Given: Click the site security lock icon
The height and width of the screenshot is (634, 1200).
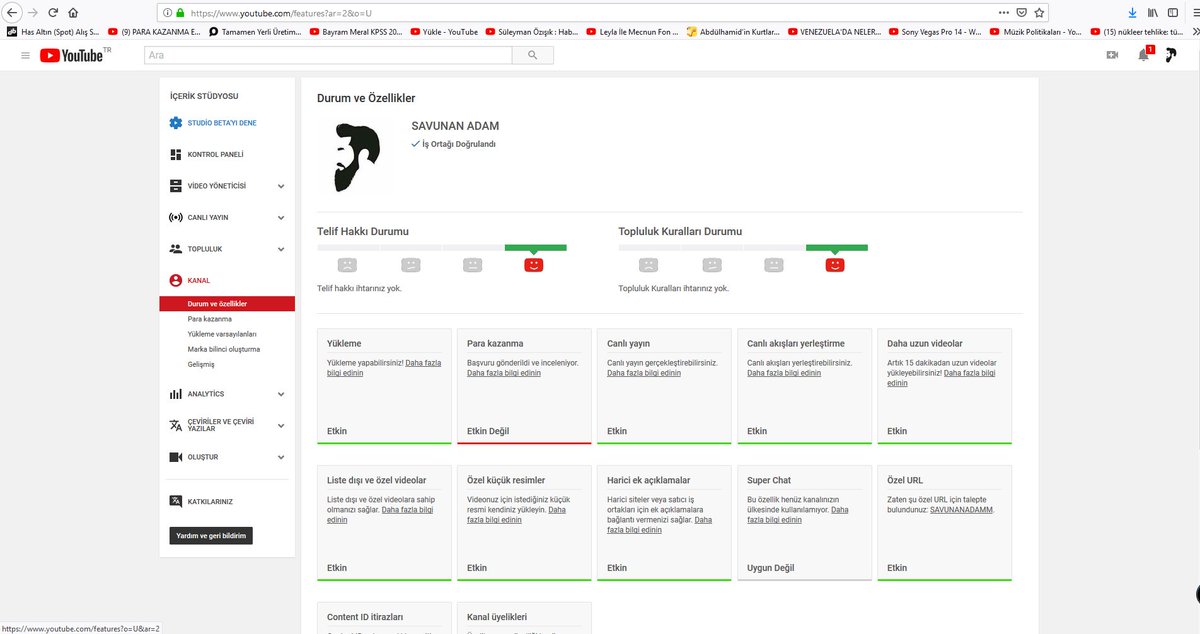Looking at the screenshot, I should pos(180,14).
